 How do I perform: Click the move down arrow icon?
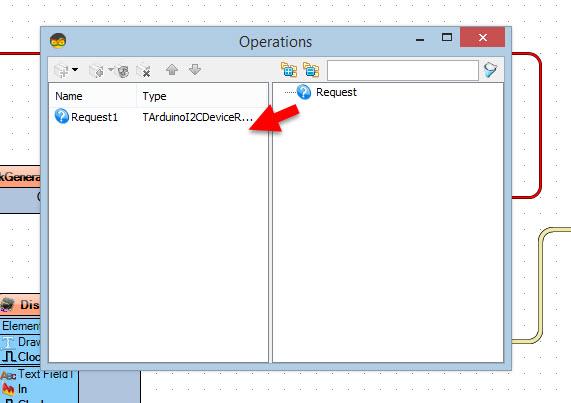(x=195, y=70)
